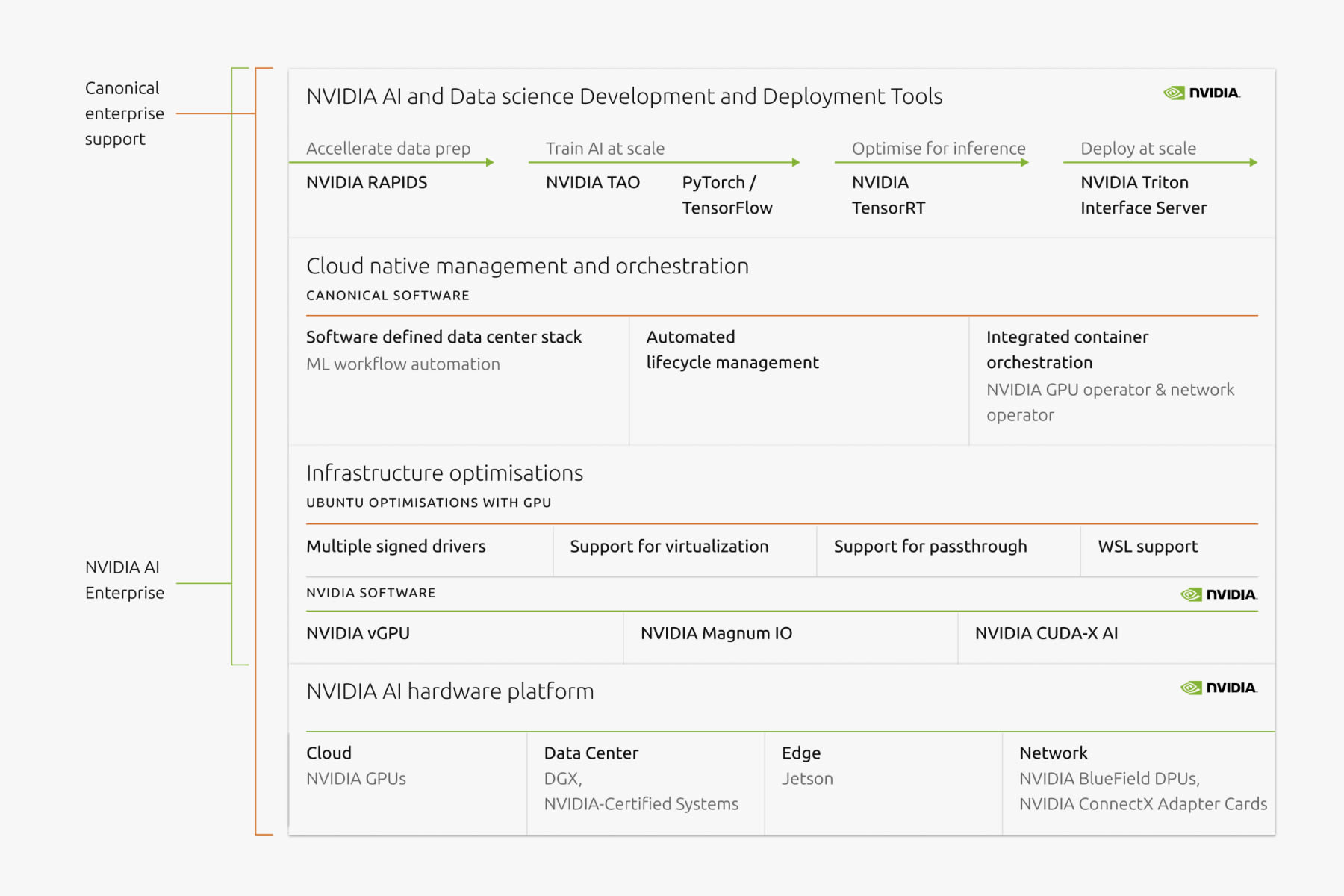Select the NVIDIA RAPIDS label

(x=367, y=182)
